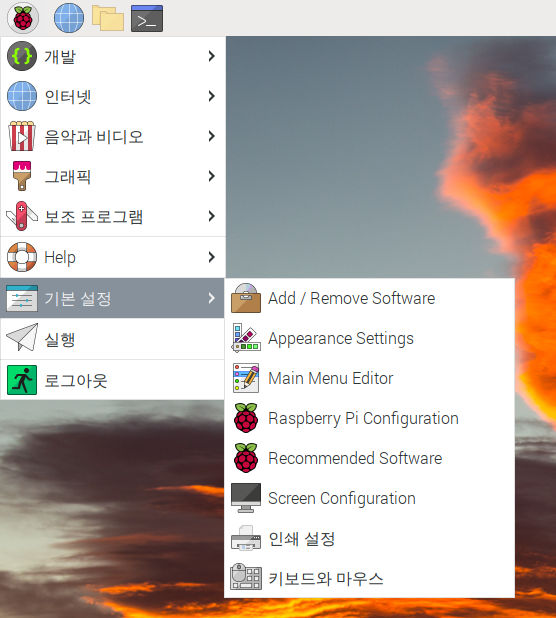This screenshot has width=556, height=618.
Task: Select 실행 to open run dialog
Action: pyautogui.click(x=113, y=339)
